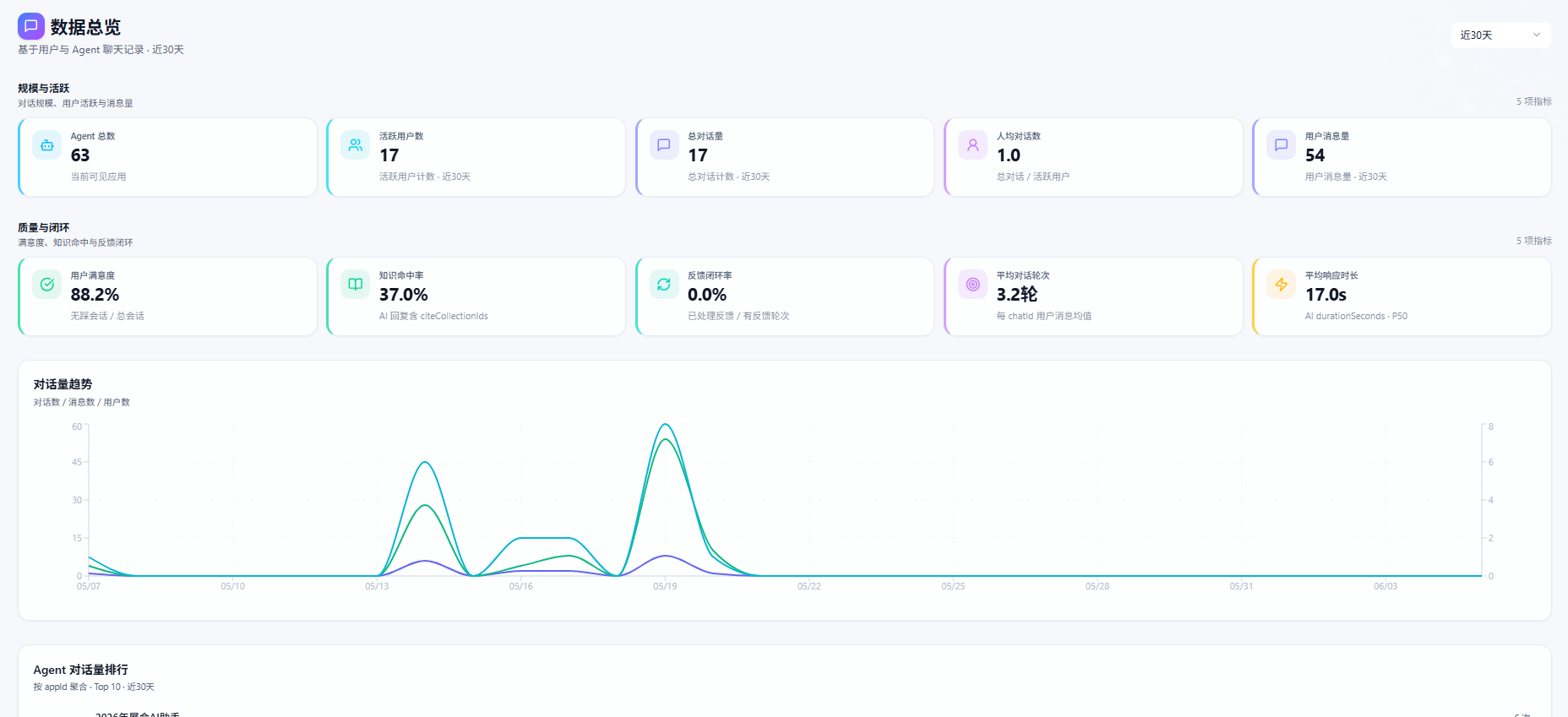Click the target icon on 平均对话轮次 card

coord(973,285)
